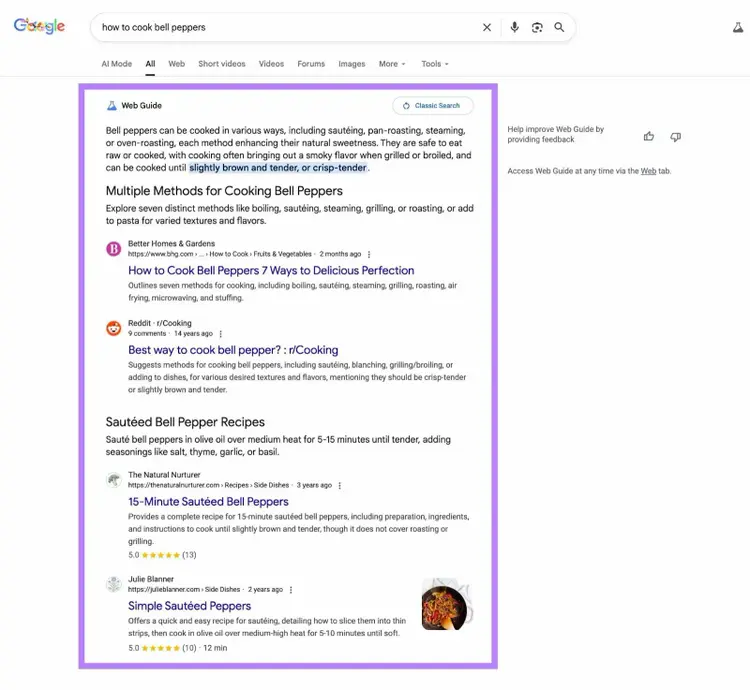Click the Sautéed Bell Pepper Recipes heading
The image size is (750, 690).
[185, 422]
